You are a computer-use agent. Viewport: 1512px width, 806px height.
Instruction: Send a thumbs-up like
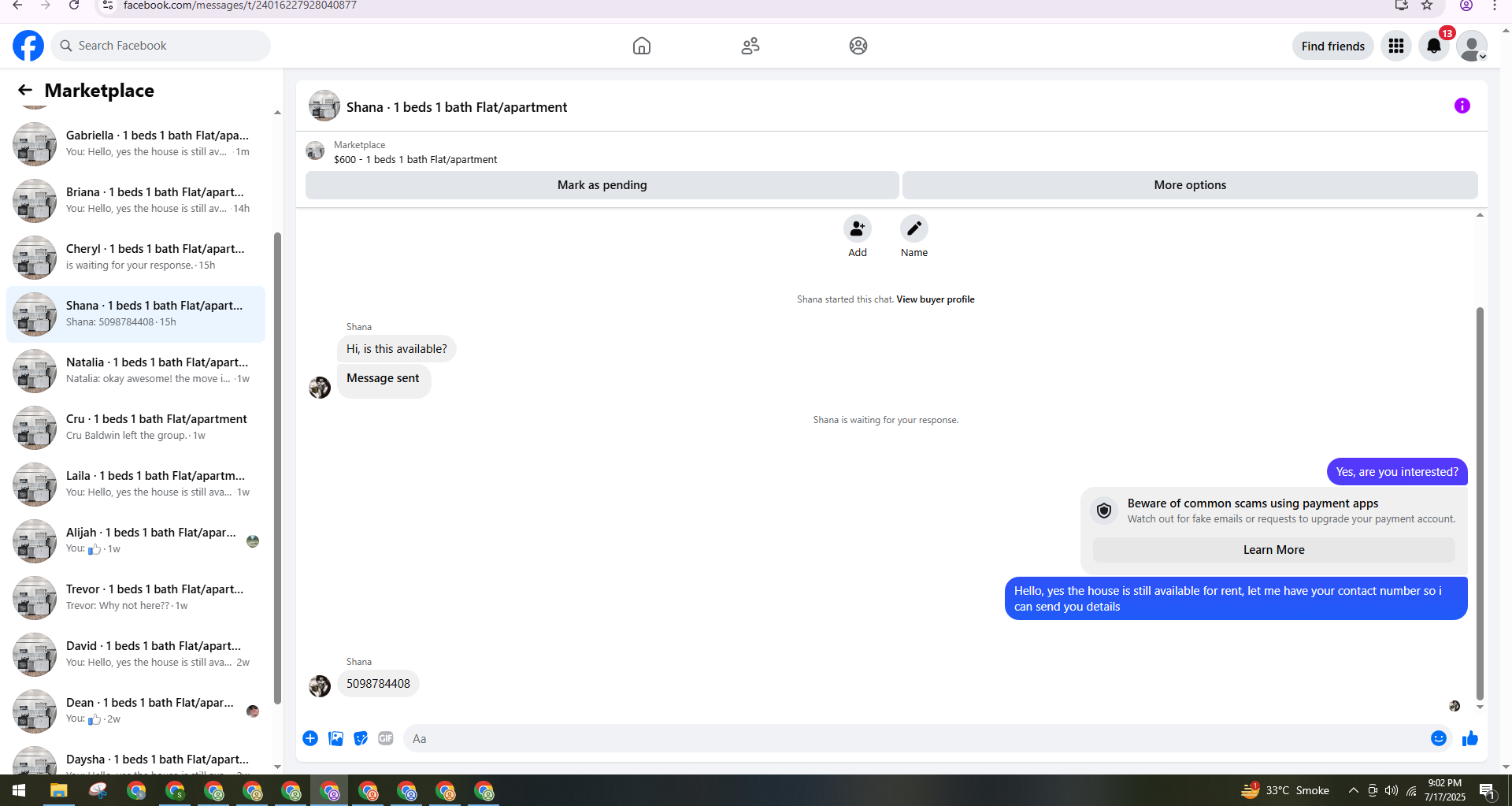click(1470, 738)
